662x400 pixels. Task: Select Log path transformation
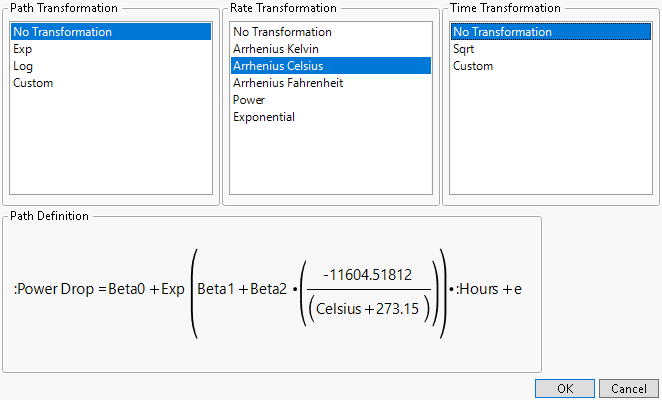(24, 66)
